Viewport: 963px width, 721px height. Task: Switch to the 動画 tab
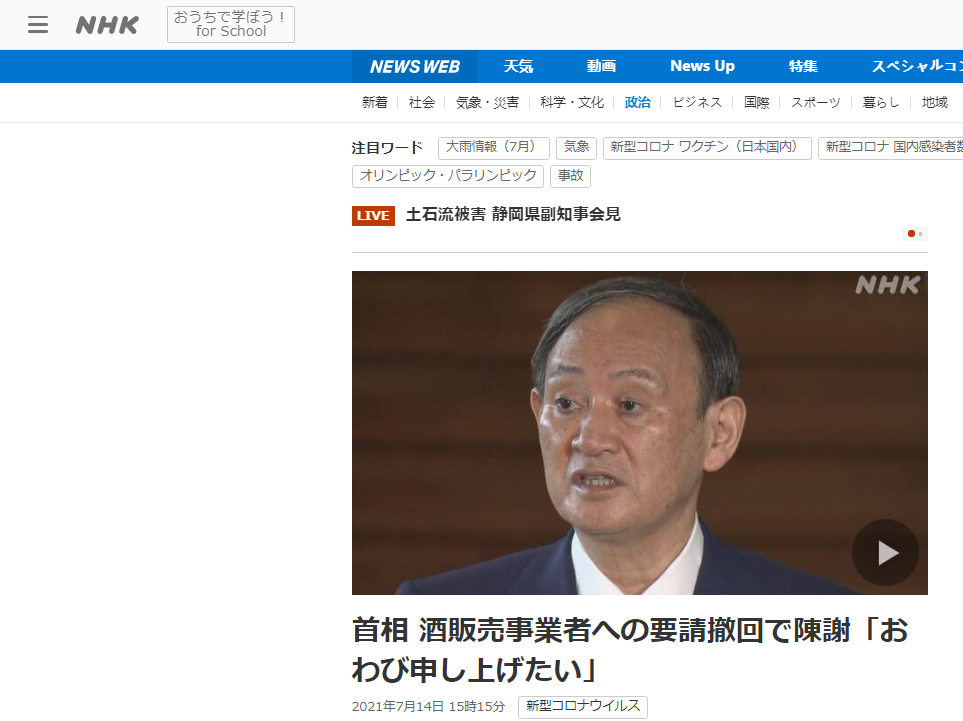pyautogui.click(x=601, y=66)
